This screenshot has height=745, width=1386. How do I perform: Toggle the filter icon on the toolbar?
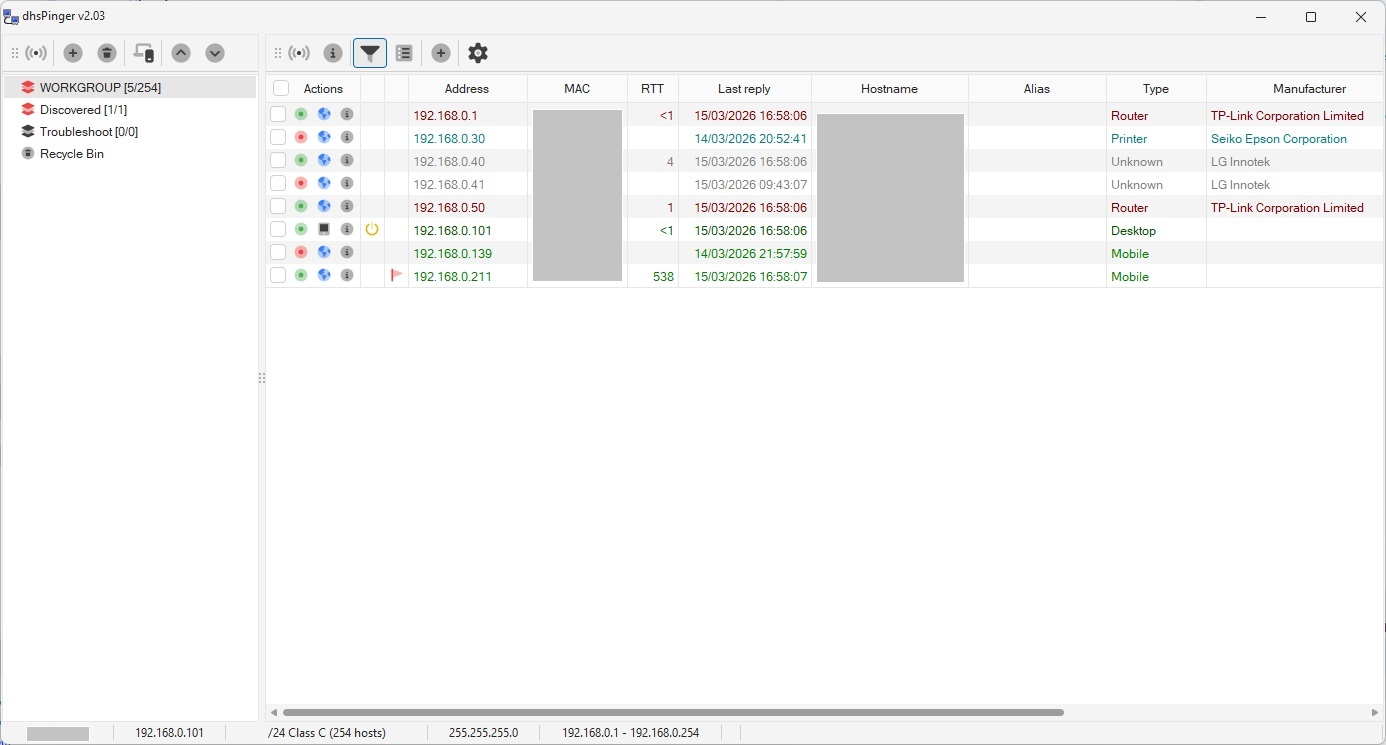tap(370, 53)
